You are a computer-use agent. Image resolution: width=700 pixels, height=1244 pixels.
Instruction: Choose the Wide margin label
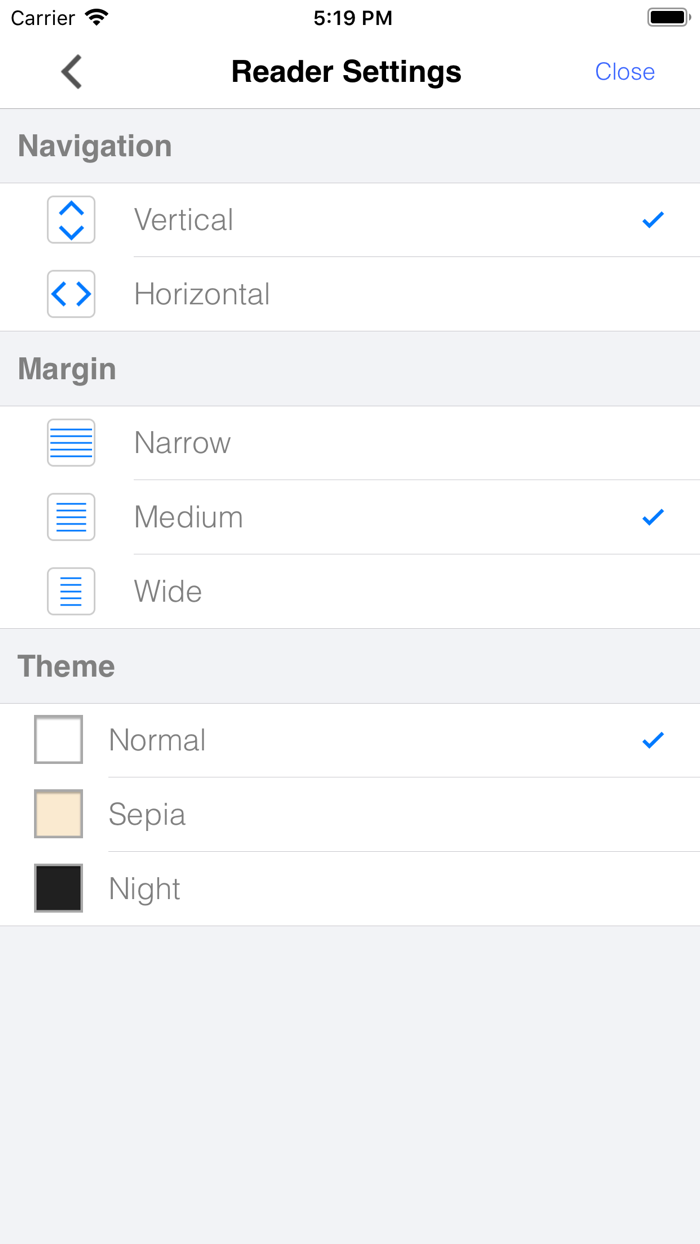point(168,591)
